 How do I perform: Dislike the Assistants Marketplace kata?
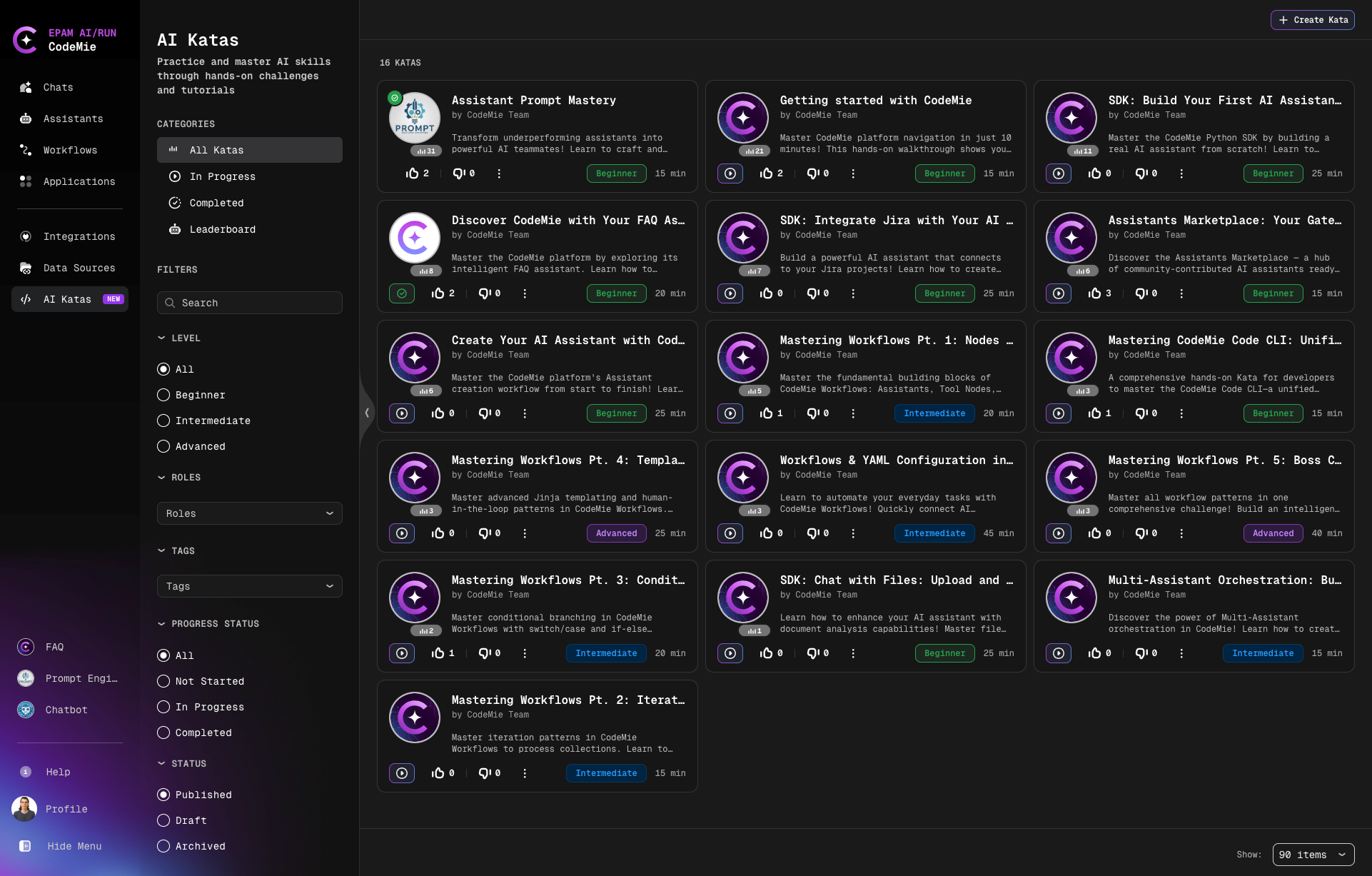1141,293
